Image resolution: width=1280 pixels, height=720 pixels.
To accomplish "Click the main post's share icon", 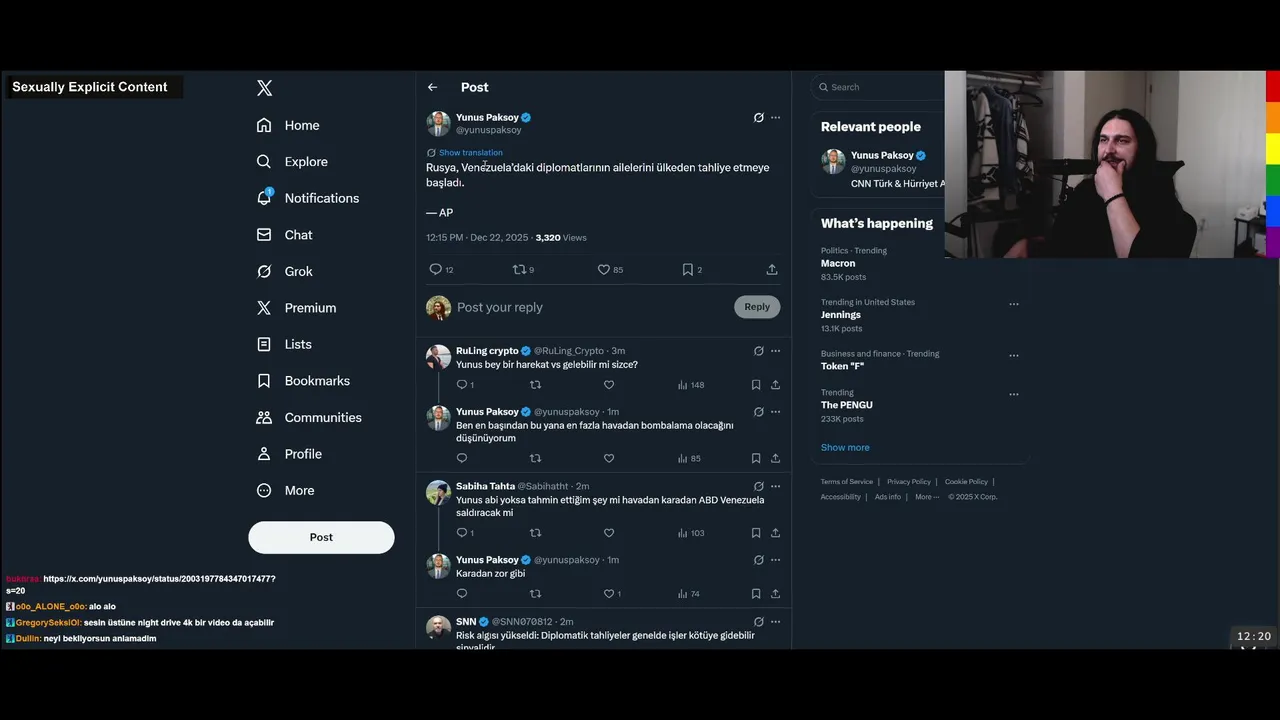I will pyautogui.click(x=772, y=269).
